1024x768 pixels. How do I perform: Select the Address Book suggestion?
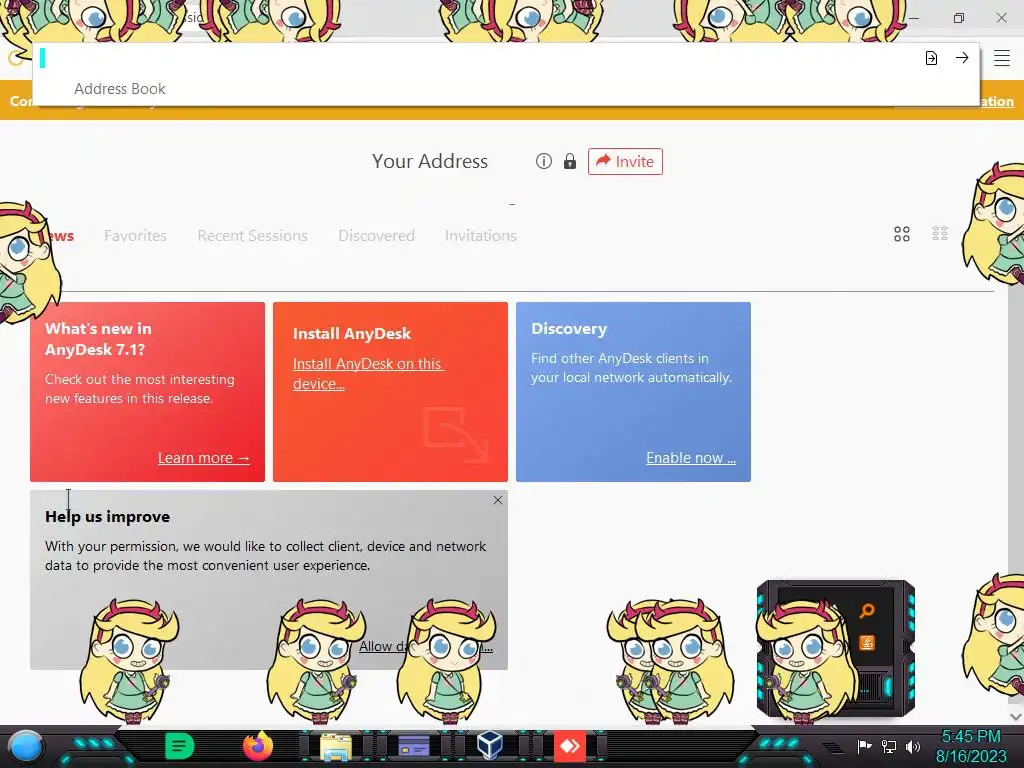(x=120, y=89)
